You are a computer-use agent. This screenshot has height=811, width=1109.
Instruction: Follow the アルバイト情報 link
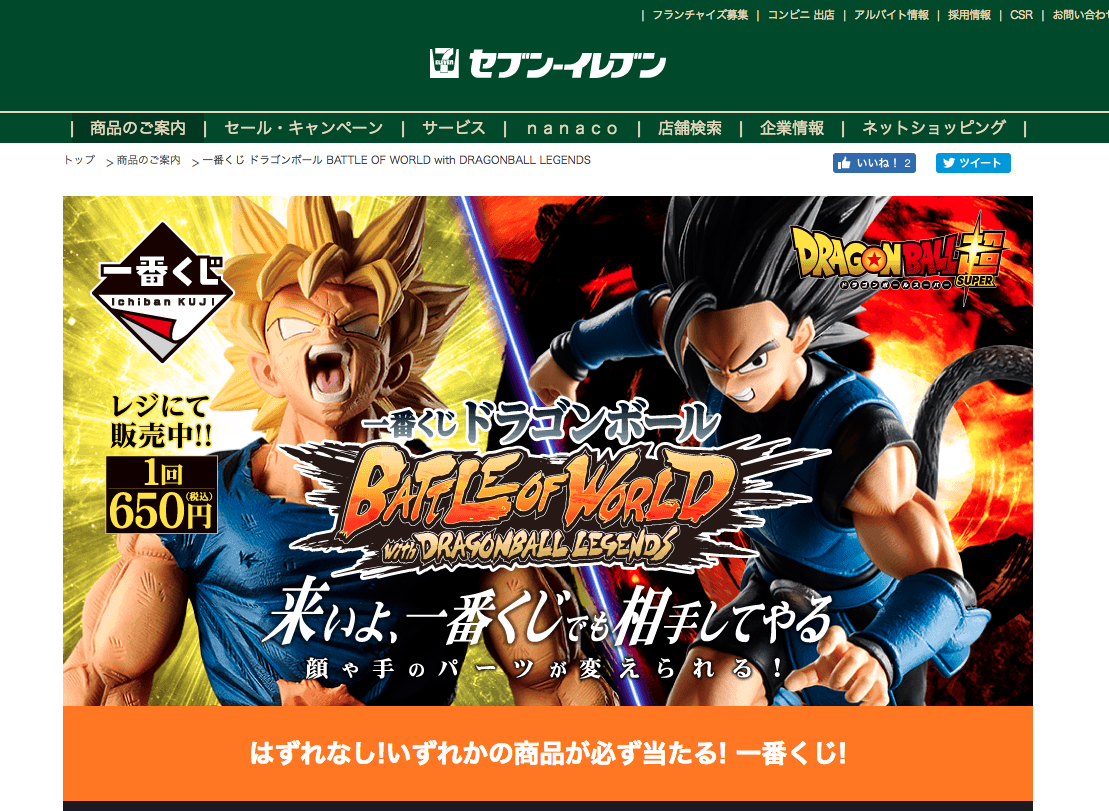891,15
